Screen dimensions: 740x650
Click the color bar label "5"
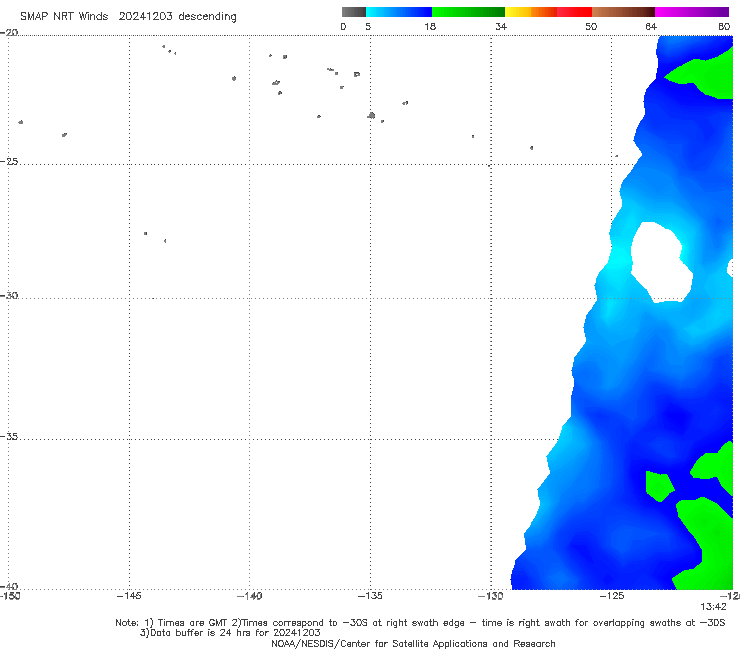click(368, 26)
